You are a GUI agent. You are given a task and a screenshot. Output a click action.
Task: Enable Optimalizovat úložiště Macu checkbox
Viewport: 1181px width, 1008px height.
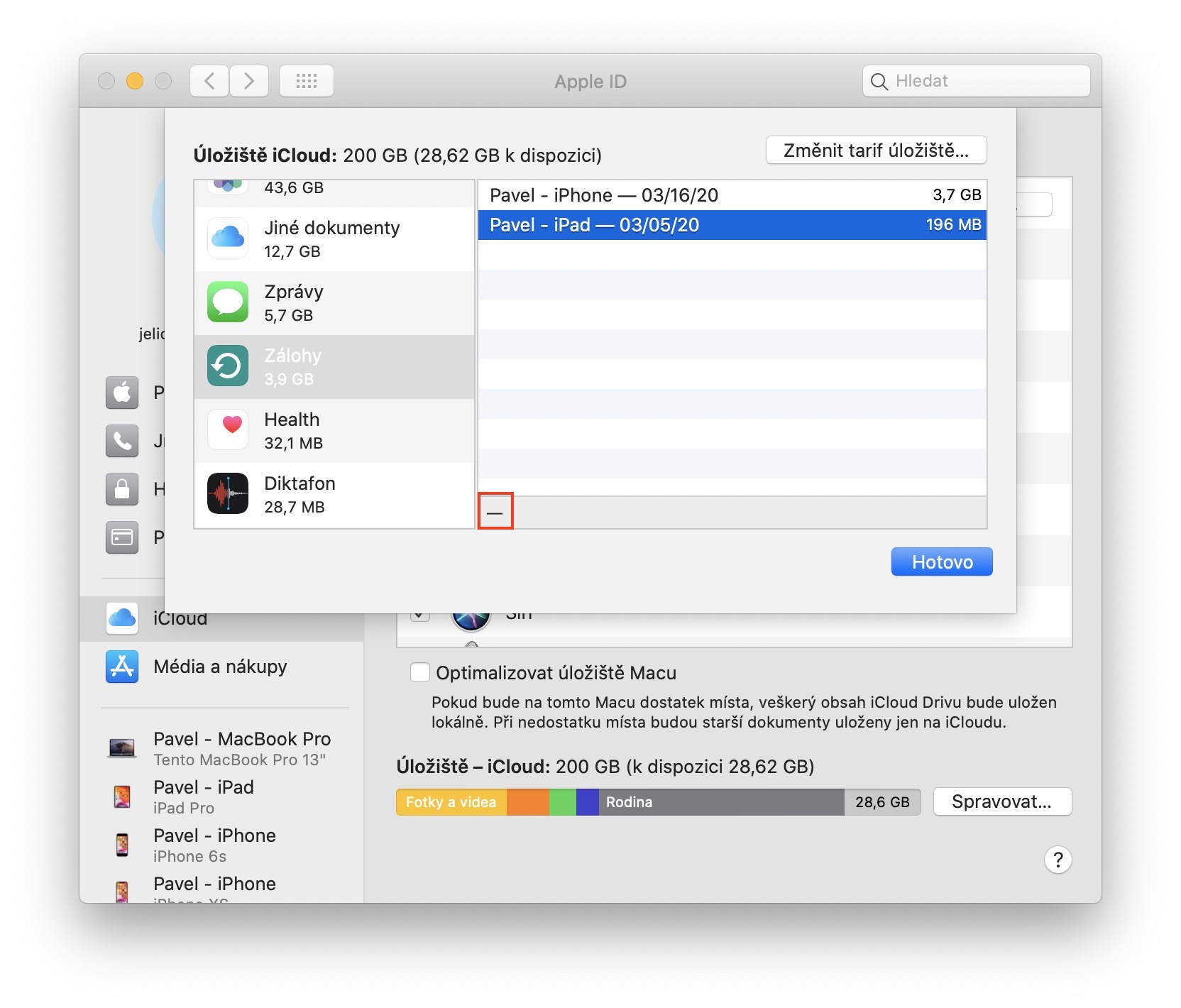coord(420,672)
